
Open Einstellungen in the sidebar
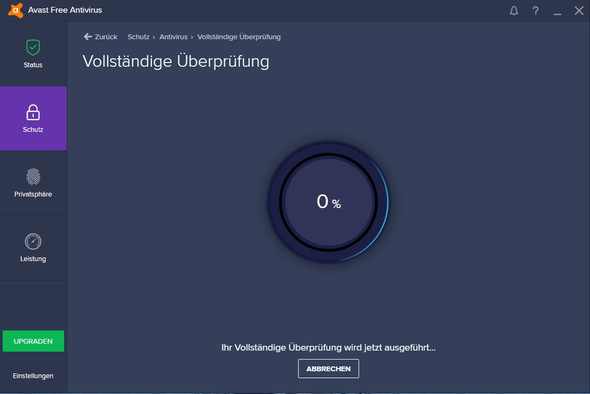[x=33, y=376]
